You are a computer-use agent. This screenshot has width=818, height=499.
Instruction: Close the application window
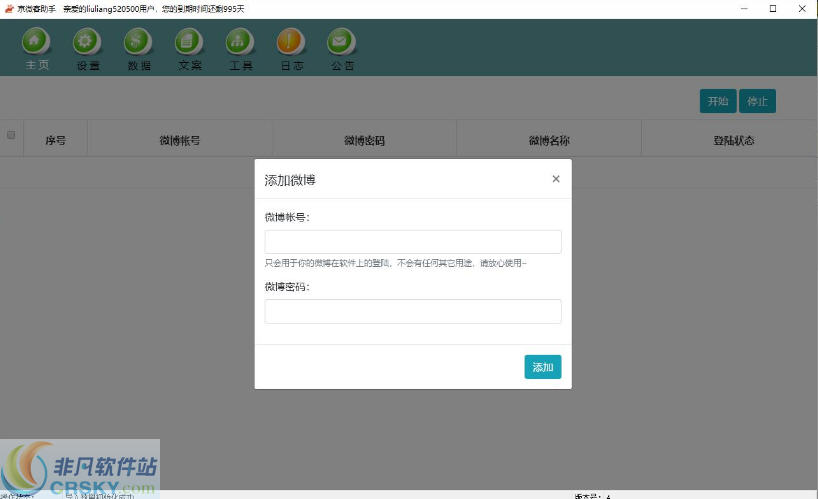pyautogui.click(x=802, y=9)
